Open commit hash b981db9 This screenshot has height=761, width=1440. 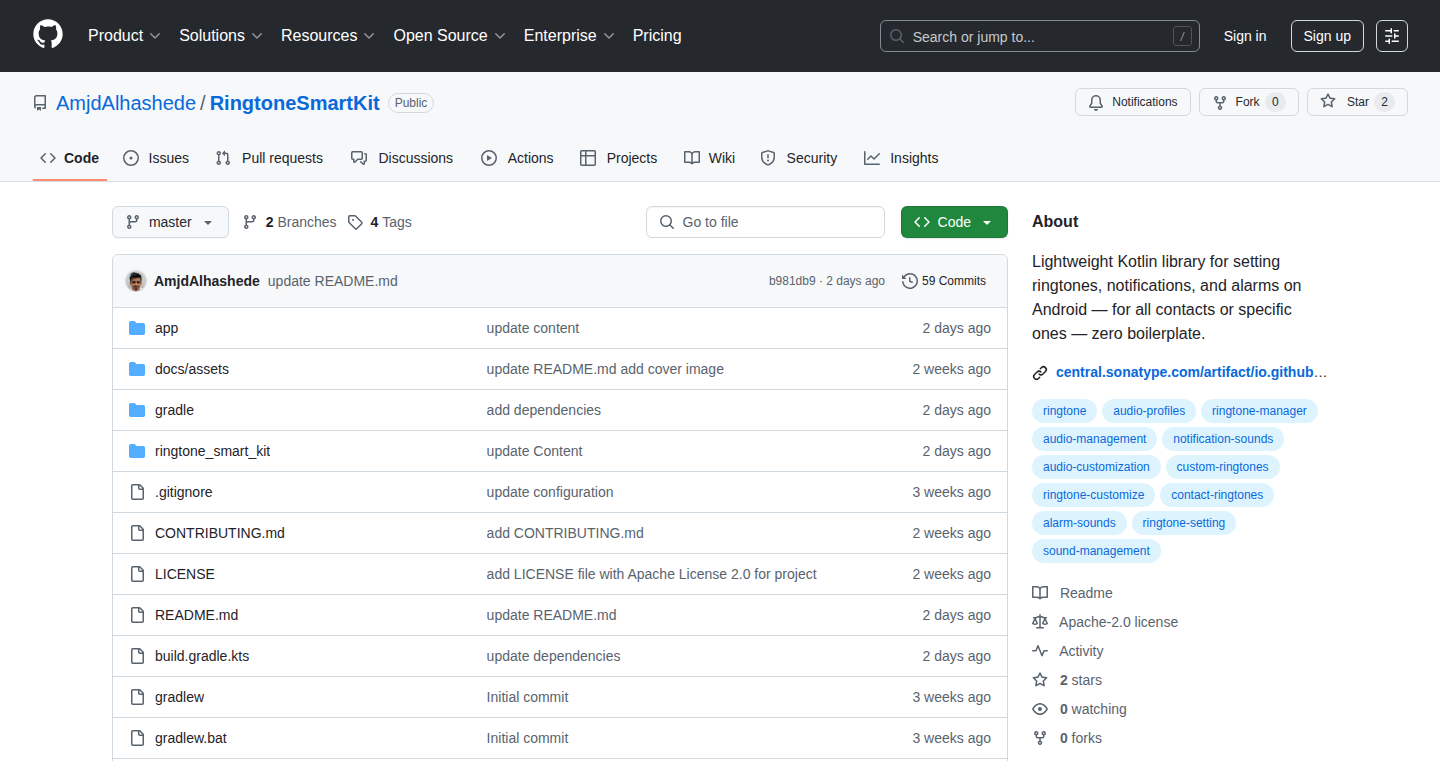[792, 281]
